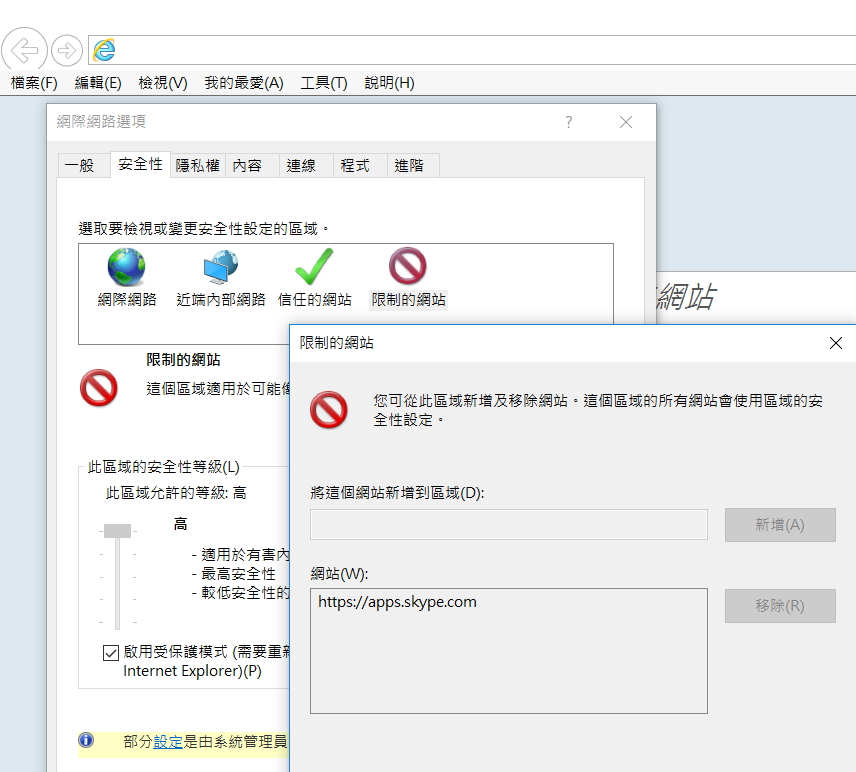Open the 檢視(V) menu

tap(163, 82)
